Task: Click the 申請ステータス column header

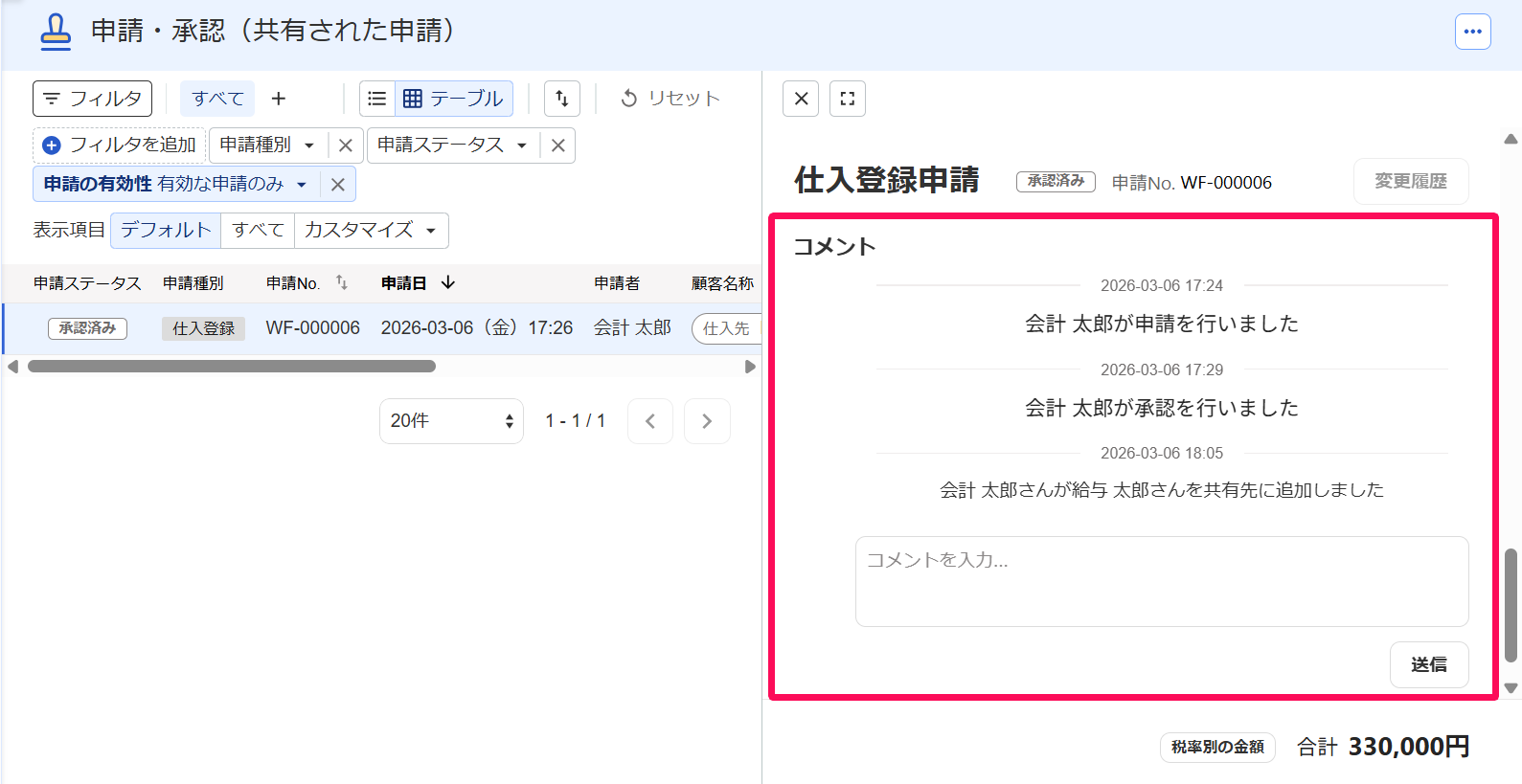Action: pyautogui.click(x=87, y=283)
